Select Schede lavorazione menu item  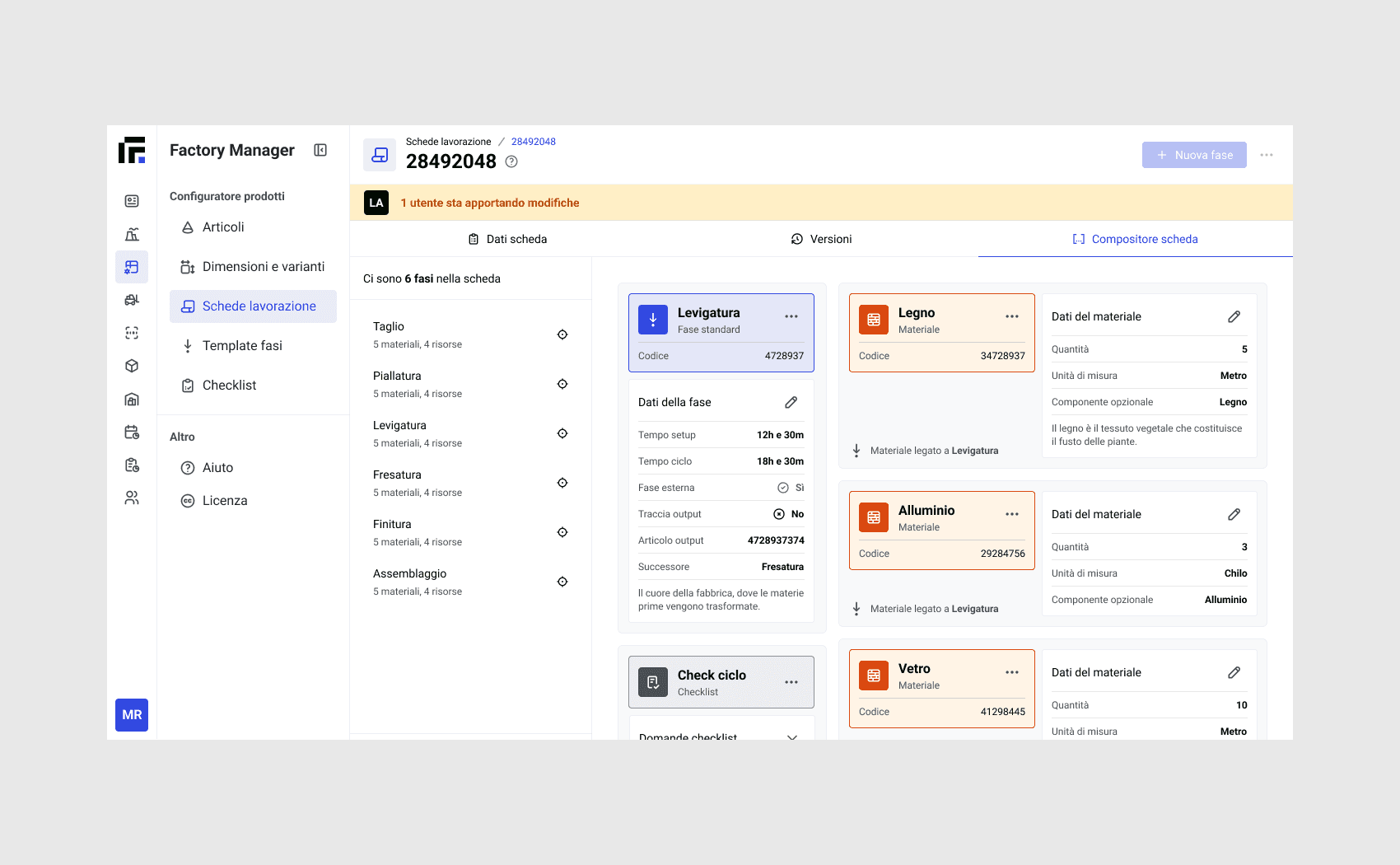pos(253,306)
